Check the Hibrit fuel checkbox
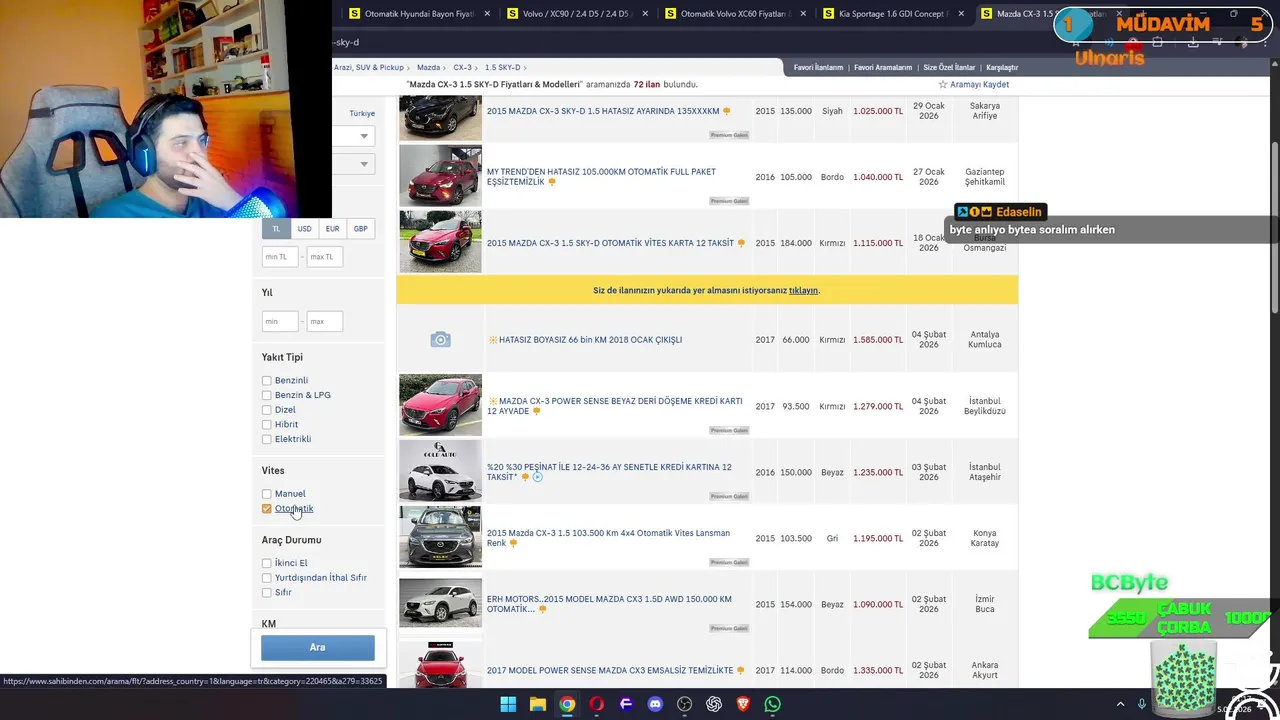1280x720 pixels. pyautogui.click(x=267, y=424)
